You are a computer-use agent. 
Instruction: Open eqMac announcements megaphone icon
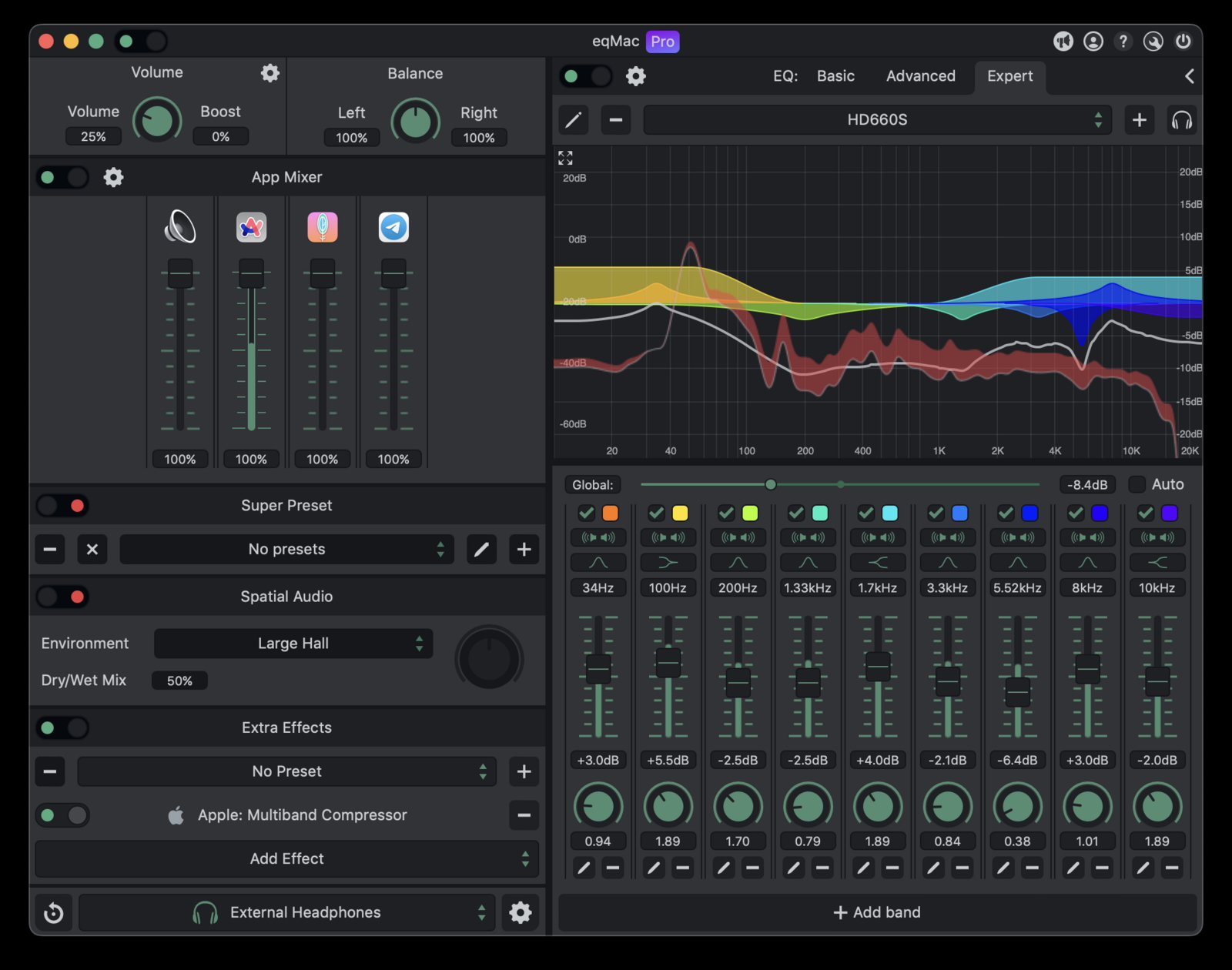pyautogui.click(x=1063, y=42)
